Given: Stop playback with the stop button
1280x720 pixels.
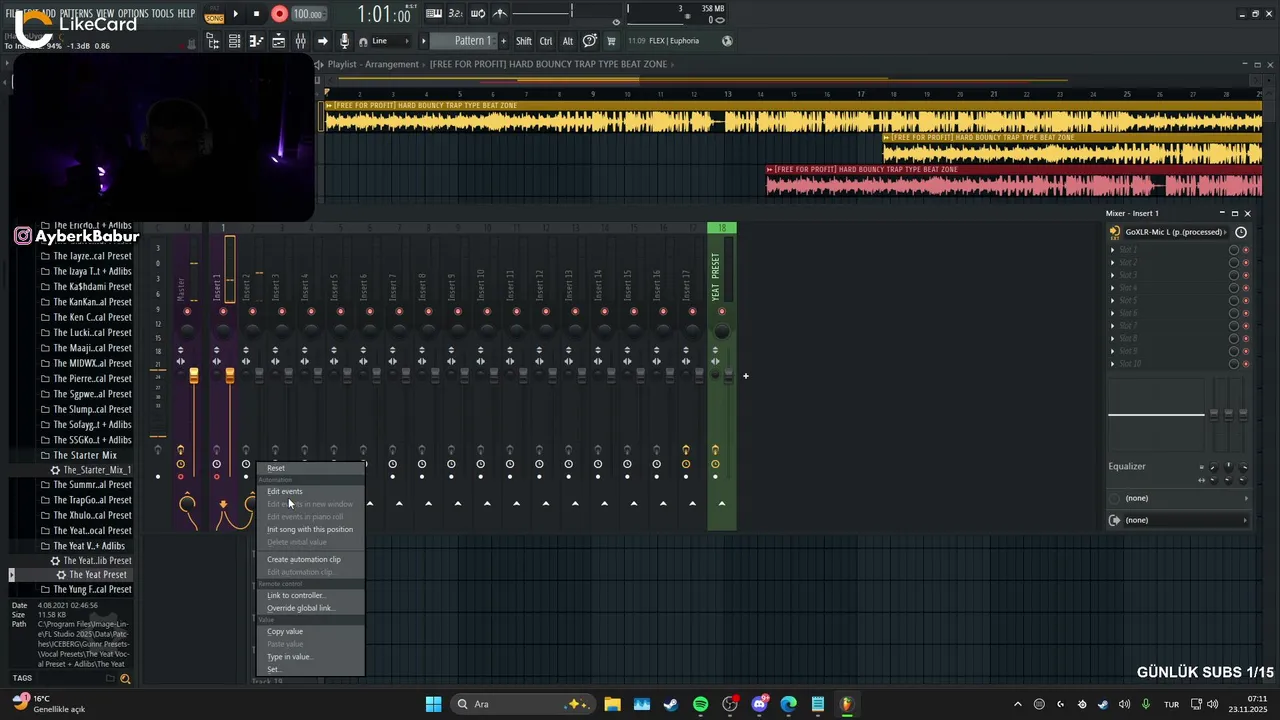Looking at the screenshot, I should click(x=256, y=14).
